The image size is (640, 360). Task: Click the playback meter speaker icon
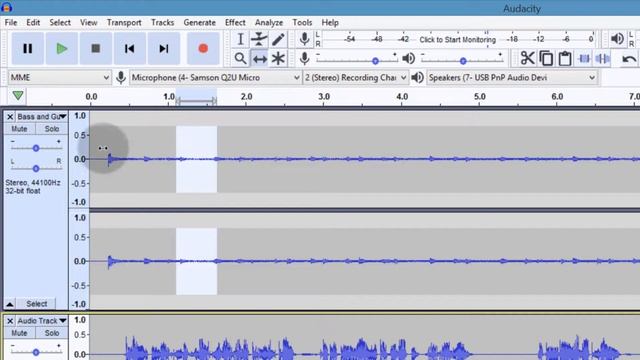pos(617,39)
